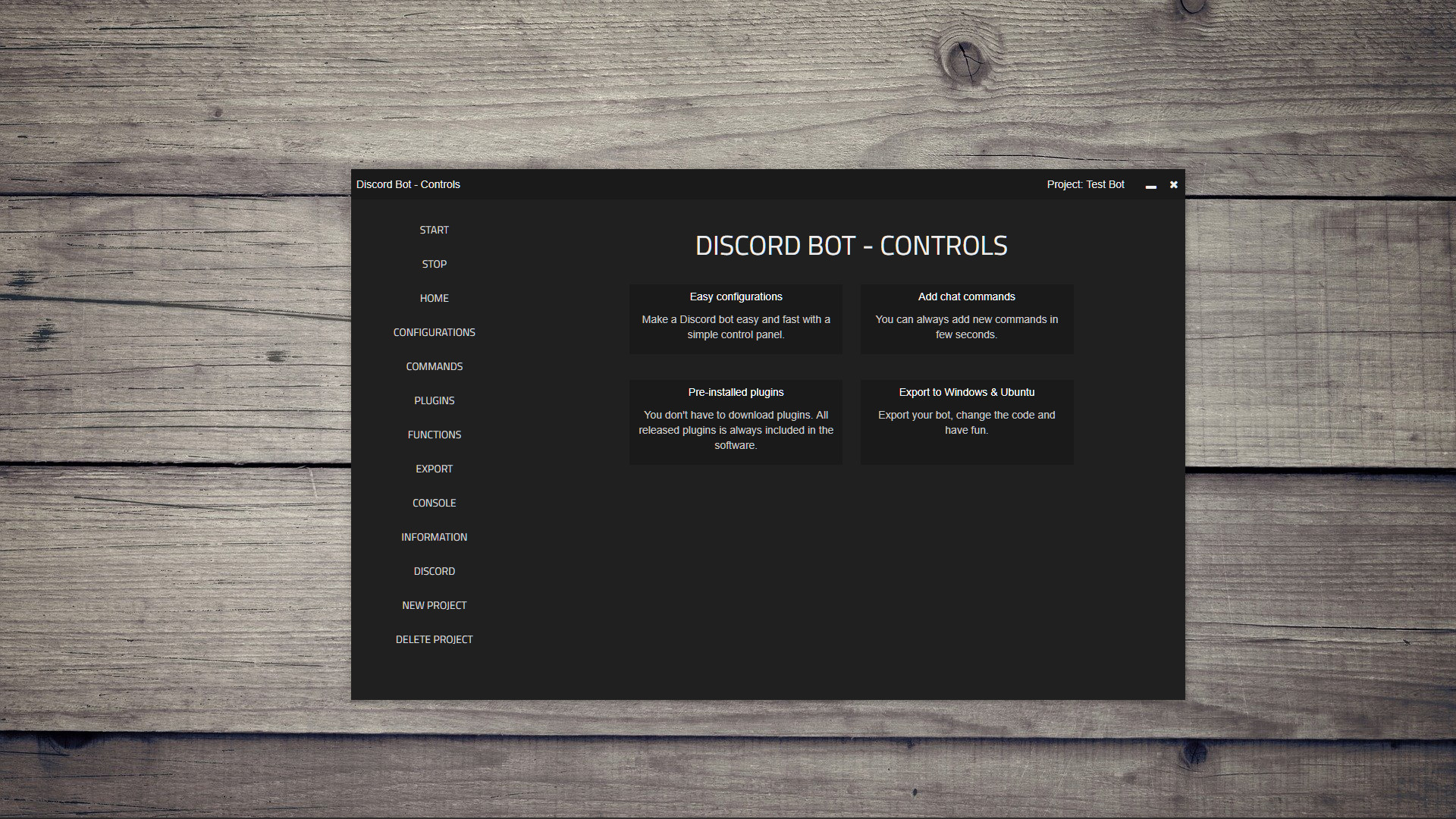Click the Project: Test Bot label
Image resolution: width=1456 pixels, height=819 pixels.
coord(1085,184)
